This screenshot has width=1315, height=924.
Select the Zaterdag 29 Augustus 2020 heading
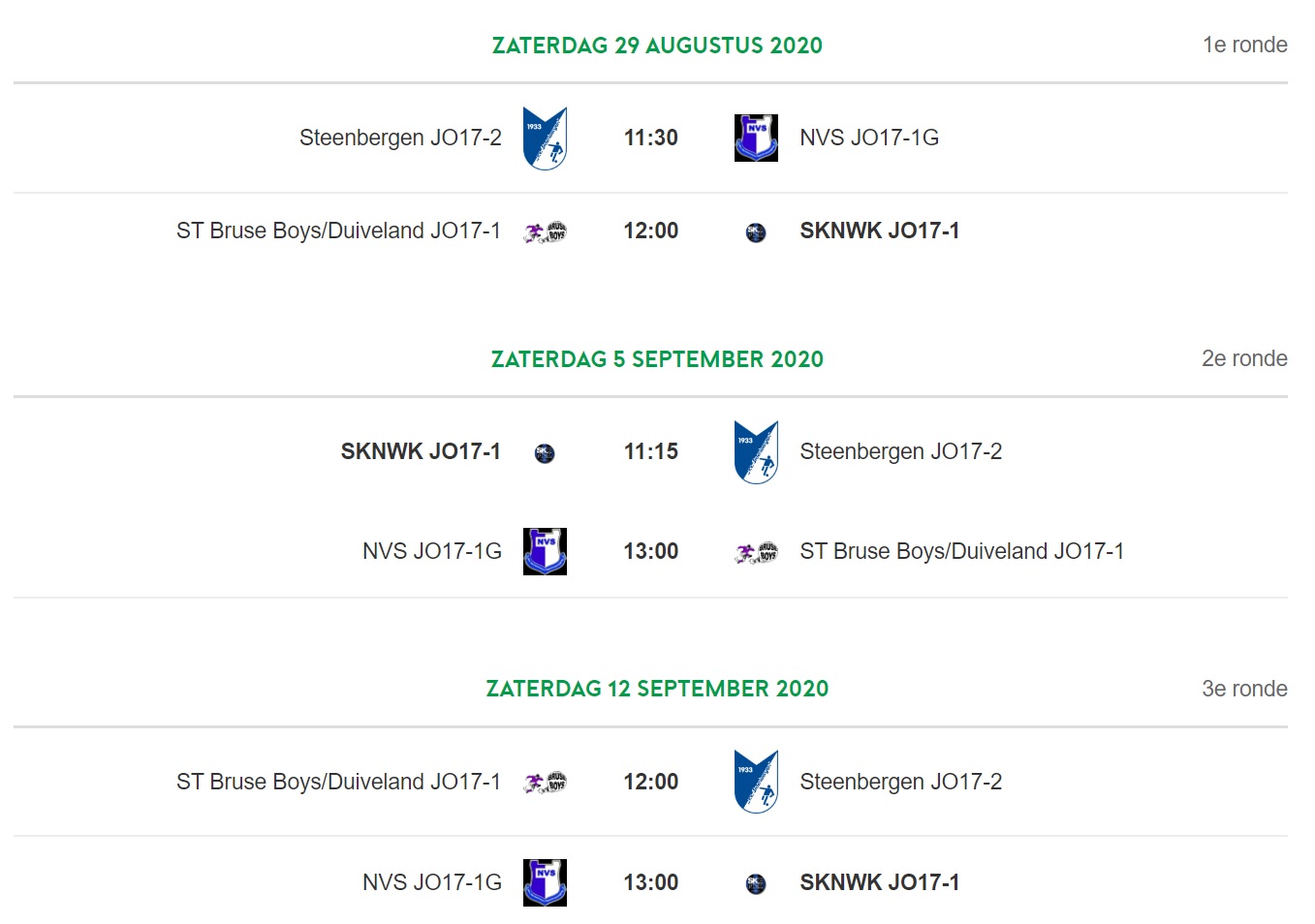coord(657,46)
